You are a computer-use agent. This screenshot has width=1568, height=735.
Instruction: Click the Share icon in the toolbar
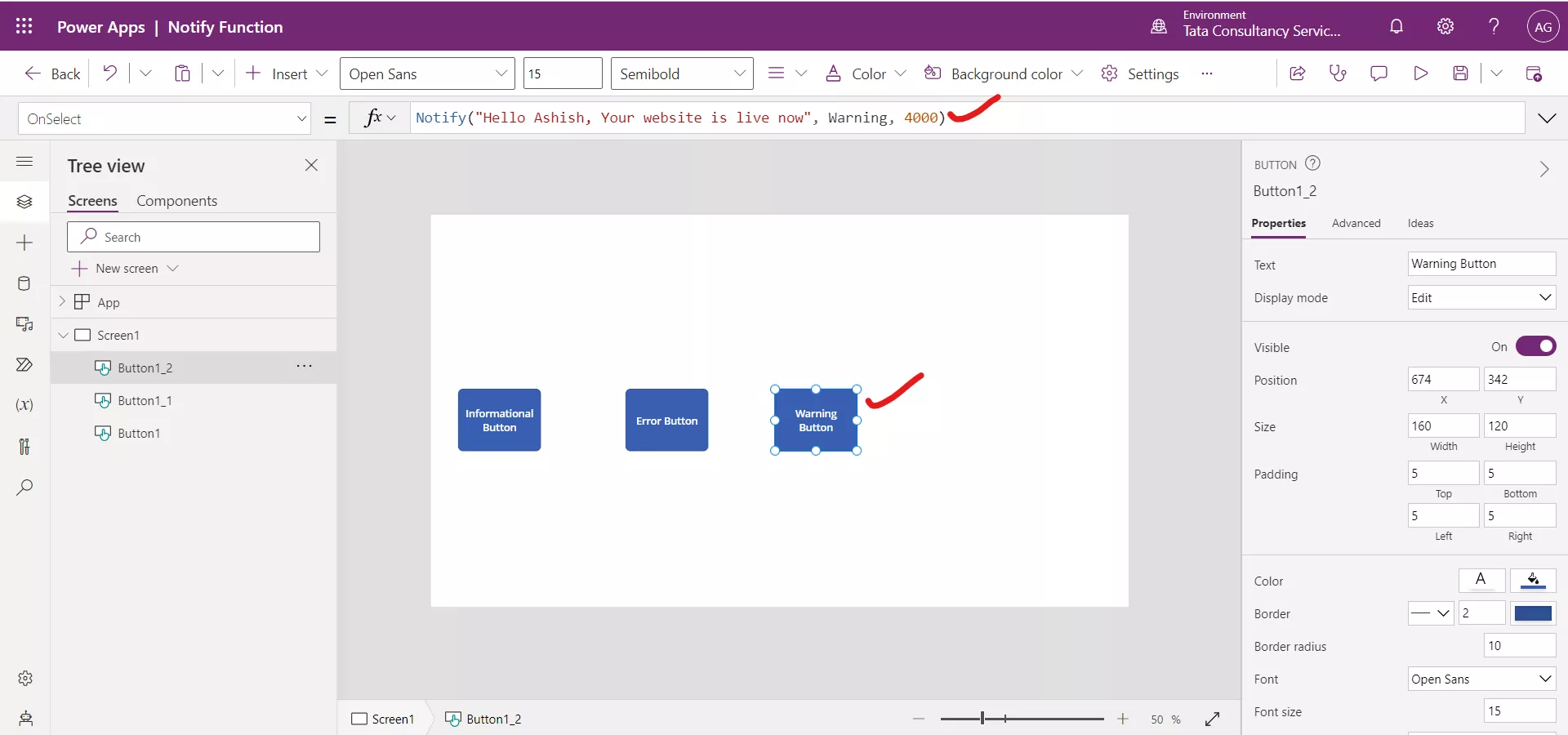tap(1297, 73)
